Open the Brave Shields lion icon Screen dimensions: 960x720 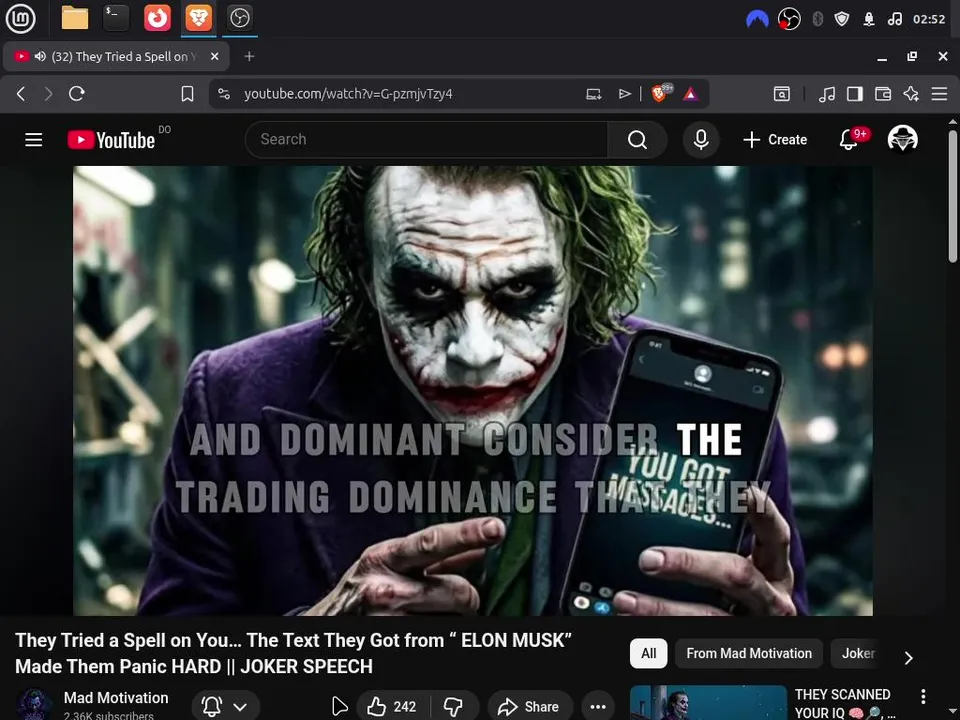tap(661, 93)
